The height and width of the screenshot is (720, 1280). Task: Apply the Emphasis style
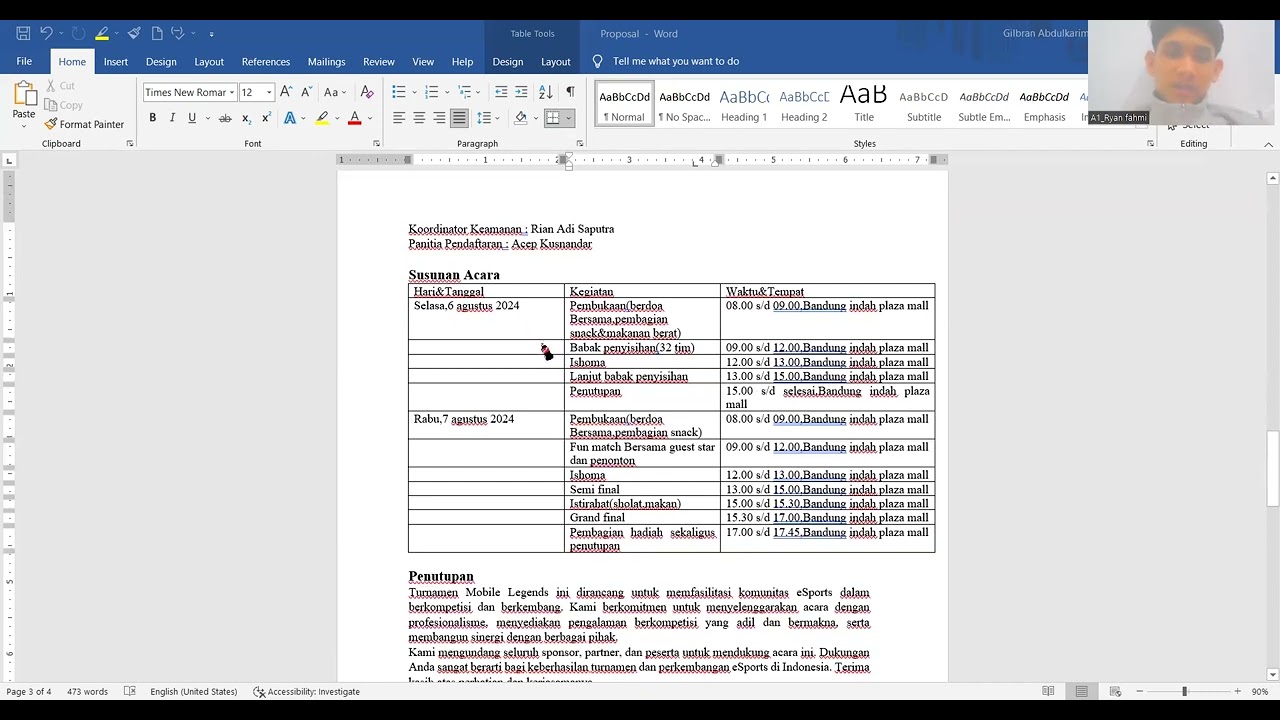[1044, 104]
